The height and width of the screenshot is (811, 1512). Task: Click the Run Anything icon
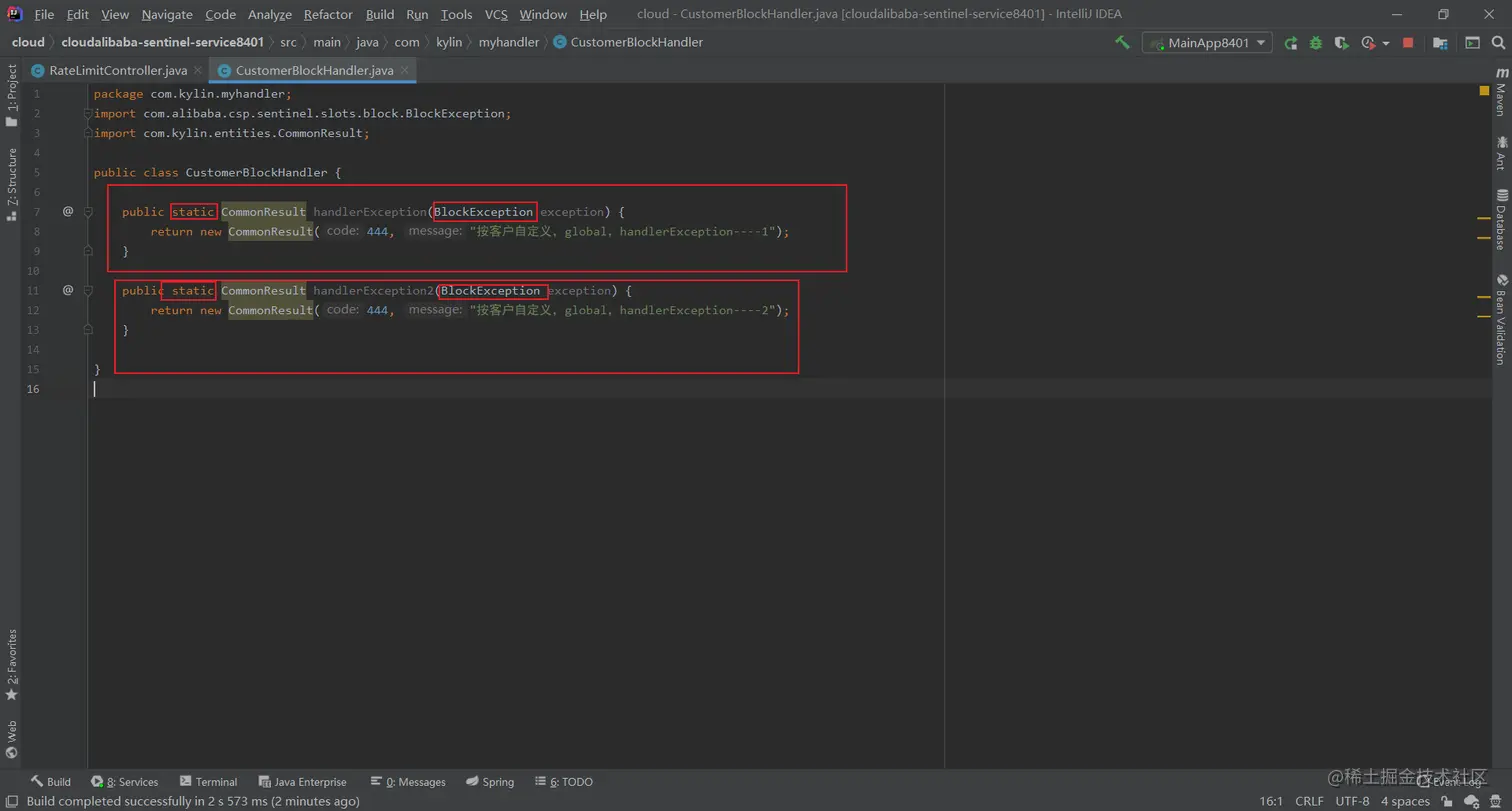coord(1472,43)
